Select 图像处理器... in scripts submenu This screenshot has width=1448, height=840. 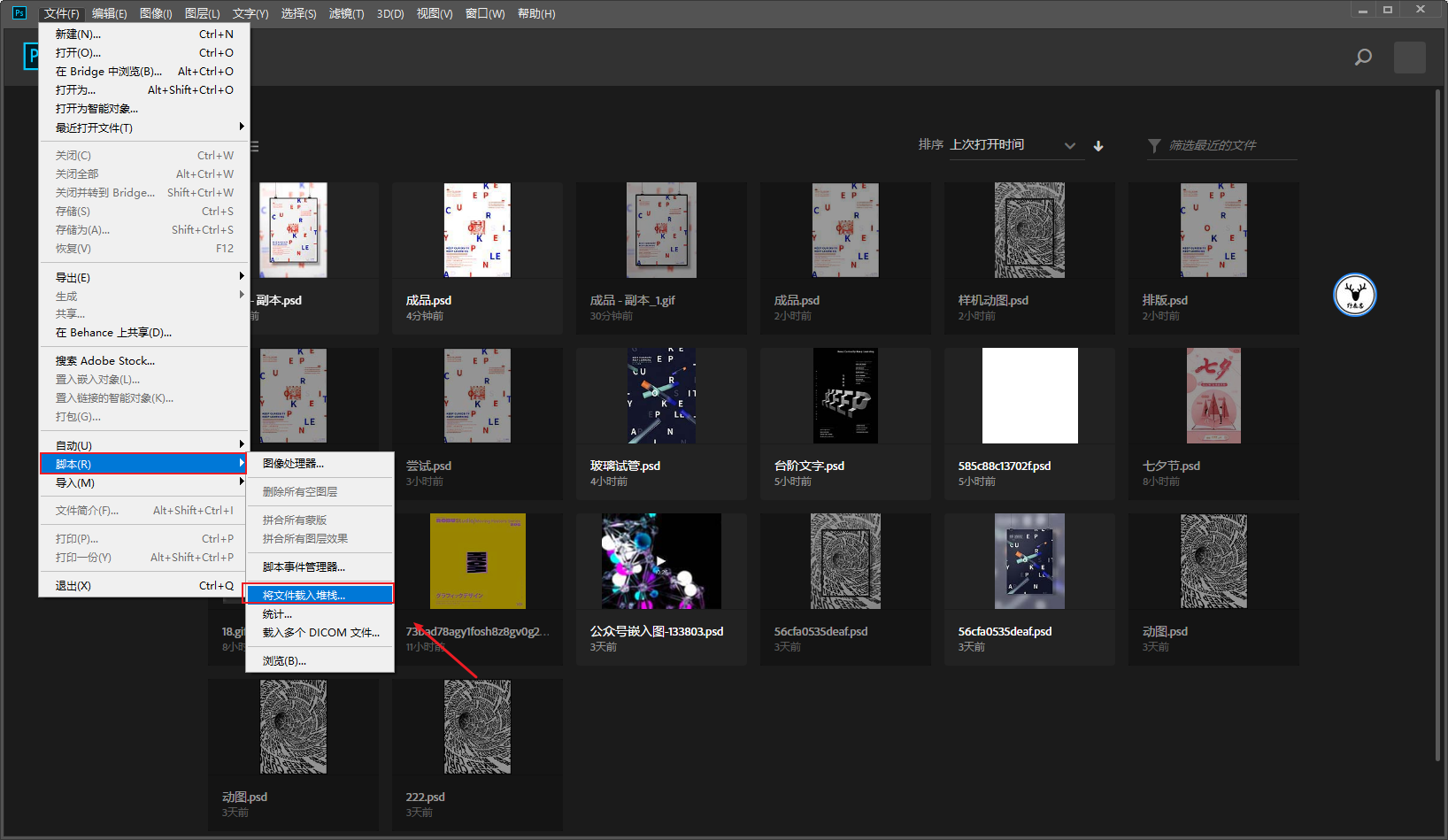(x=320, y=463)
